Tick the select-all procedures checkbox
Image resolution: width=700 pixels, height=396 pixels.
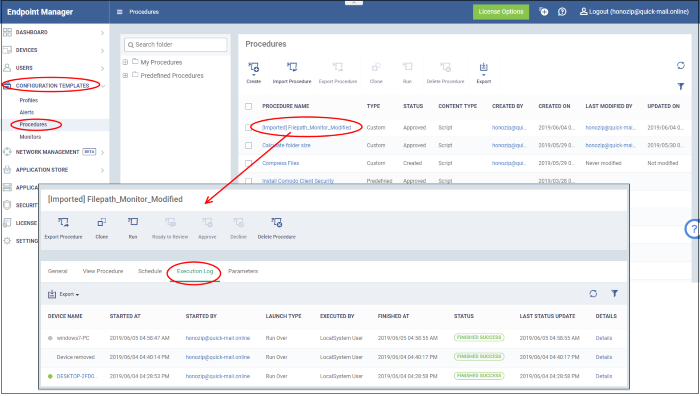(x=249, y=106)
